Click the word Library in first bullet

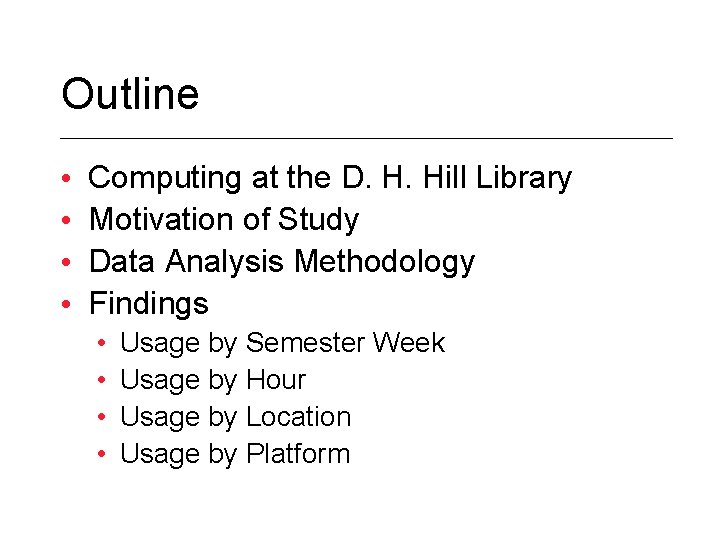(x=524, y=178)
